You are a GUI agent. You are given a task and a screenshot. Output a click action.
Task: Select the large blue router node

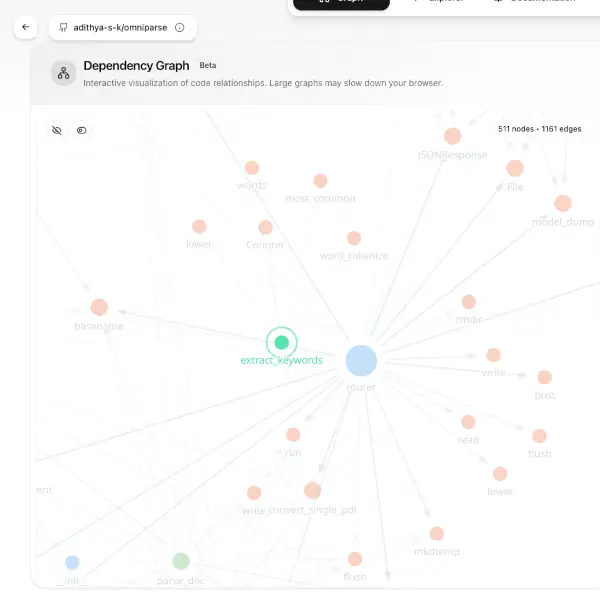tap(361, 361)
